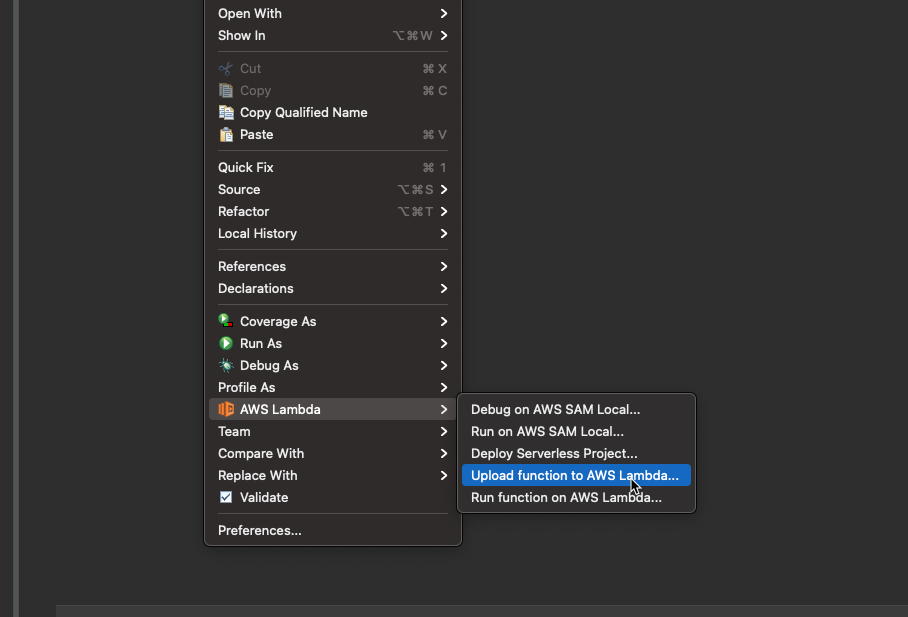Expand the AWS Lambda submenu arrow

point(444,410)
